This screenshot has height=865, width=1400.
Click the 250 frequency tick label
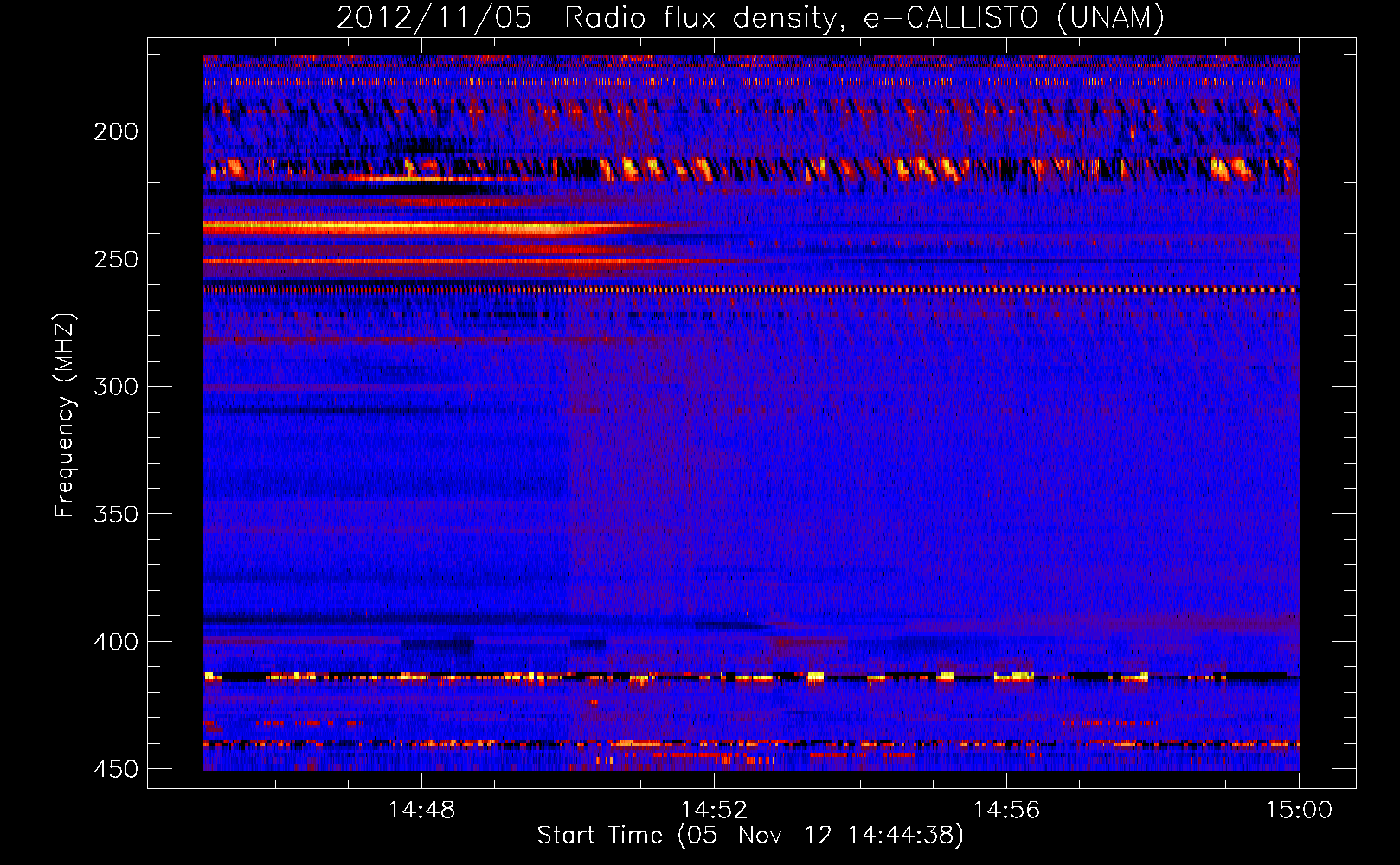(x=115, y=259)
